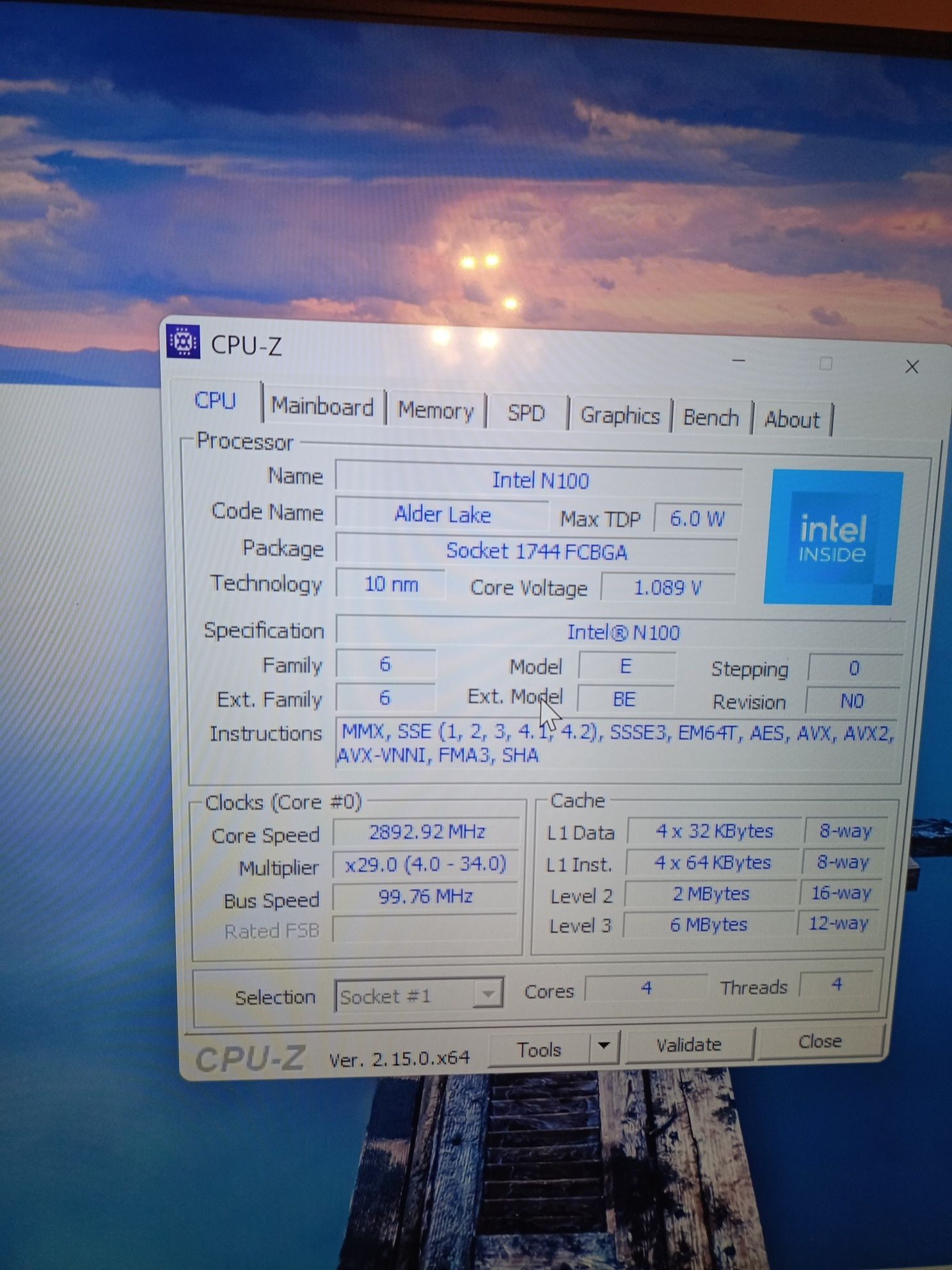Viewport: 952px width, 1270px height.
Task: Click the Specification field Intel® N100
Action: [621, 632]
